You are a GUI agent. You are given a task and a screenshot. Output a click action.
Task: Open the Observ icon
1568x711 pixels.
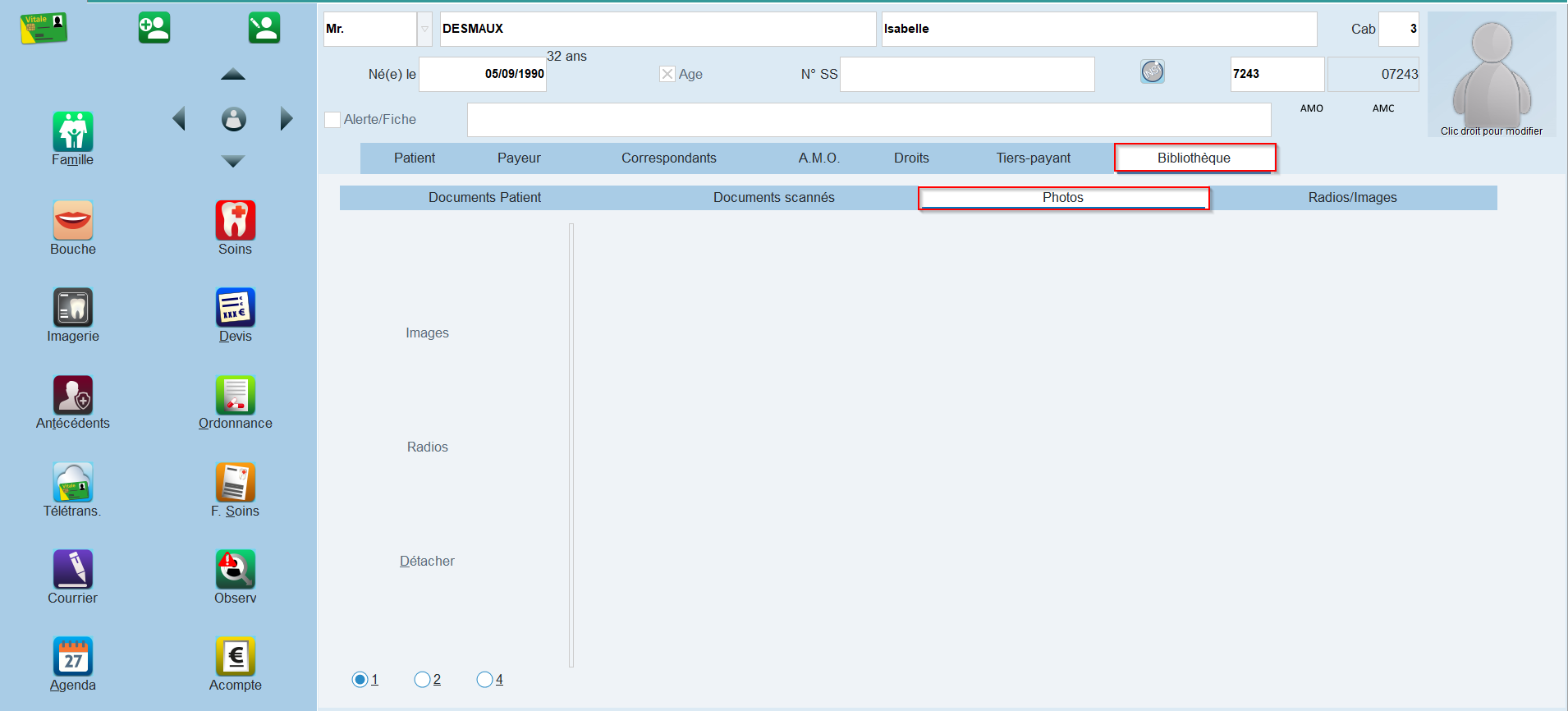(x=236, y=569)
